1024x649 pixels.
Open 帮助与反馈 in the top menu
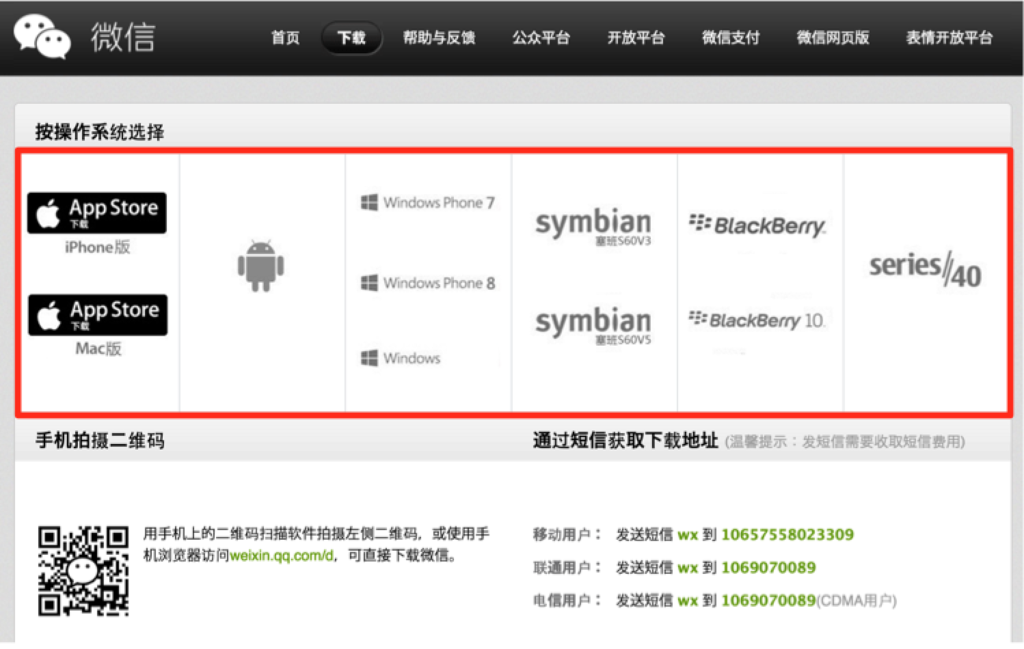point(439,38)
